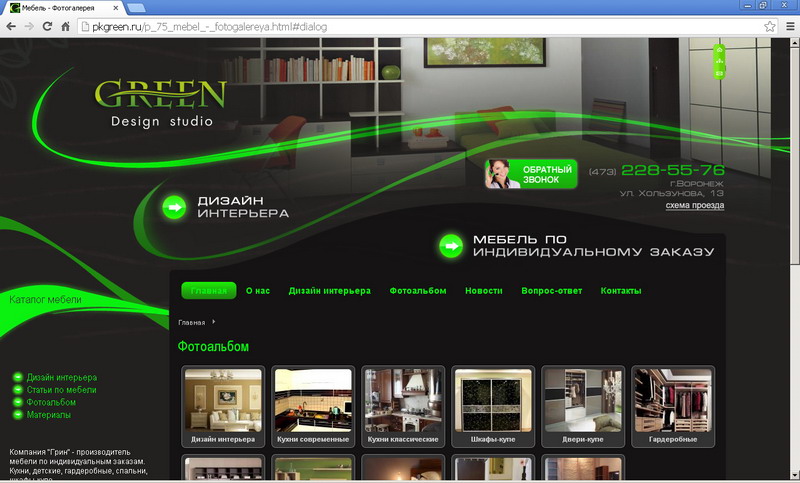
Task: Click the phone number 228-55-76
Action: 673,170
